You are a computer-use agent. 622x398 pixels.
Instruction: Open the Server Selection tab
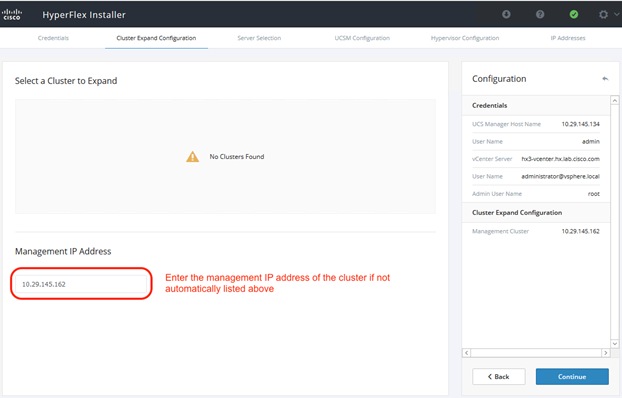point(259,38)
